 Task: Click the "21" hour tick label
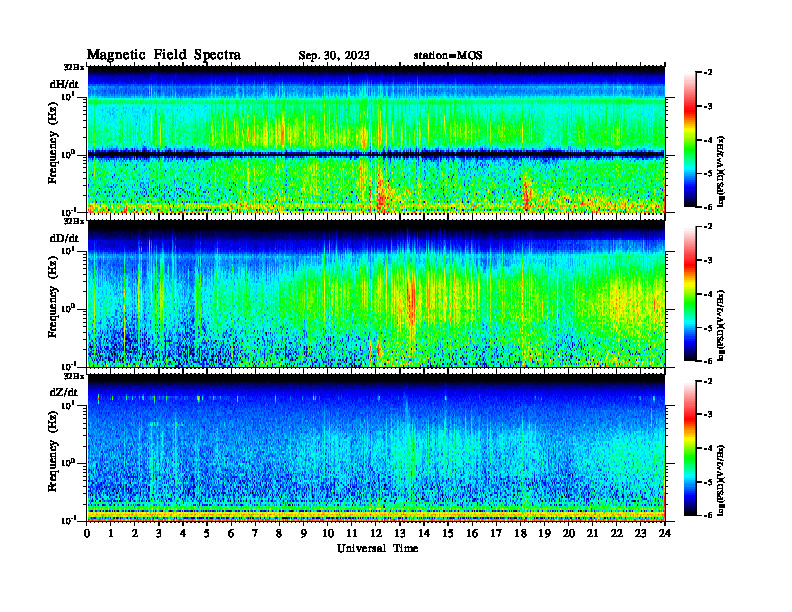[592, 534]
